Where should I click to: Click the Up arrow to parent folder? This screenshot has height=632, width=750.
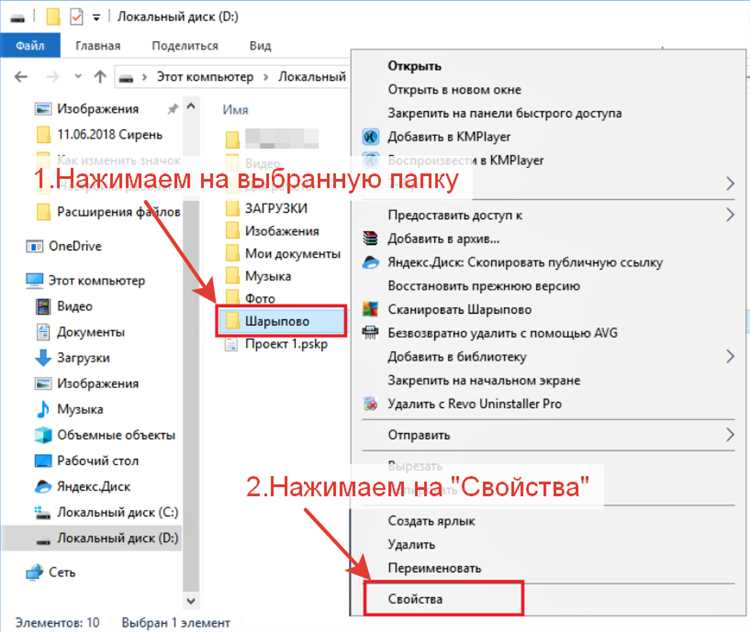click(100, 77)
